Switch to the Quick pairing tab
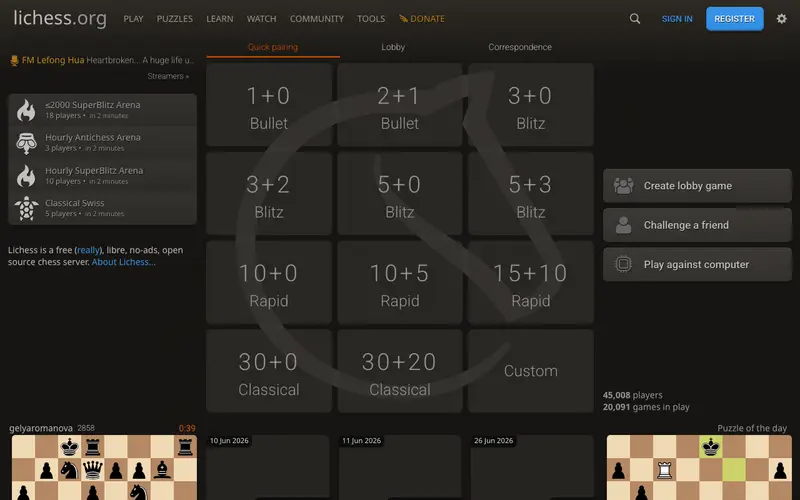Viewport: 800px width, 500px height. click(273, 47)
